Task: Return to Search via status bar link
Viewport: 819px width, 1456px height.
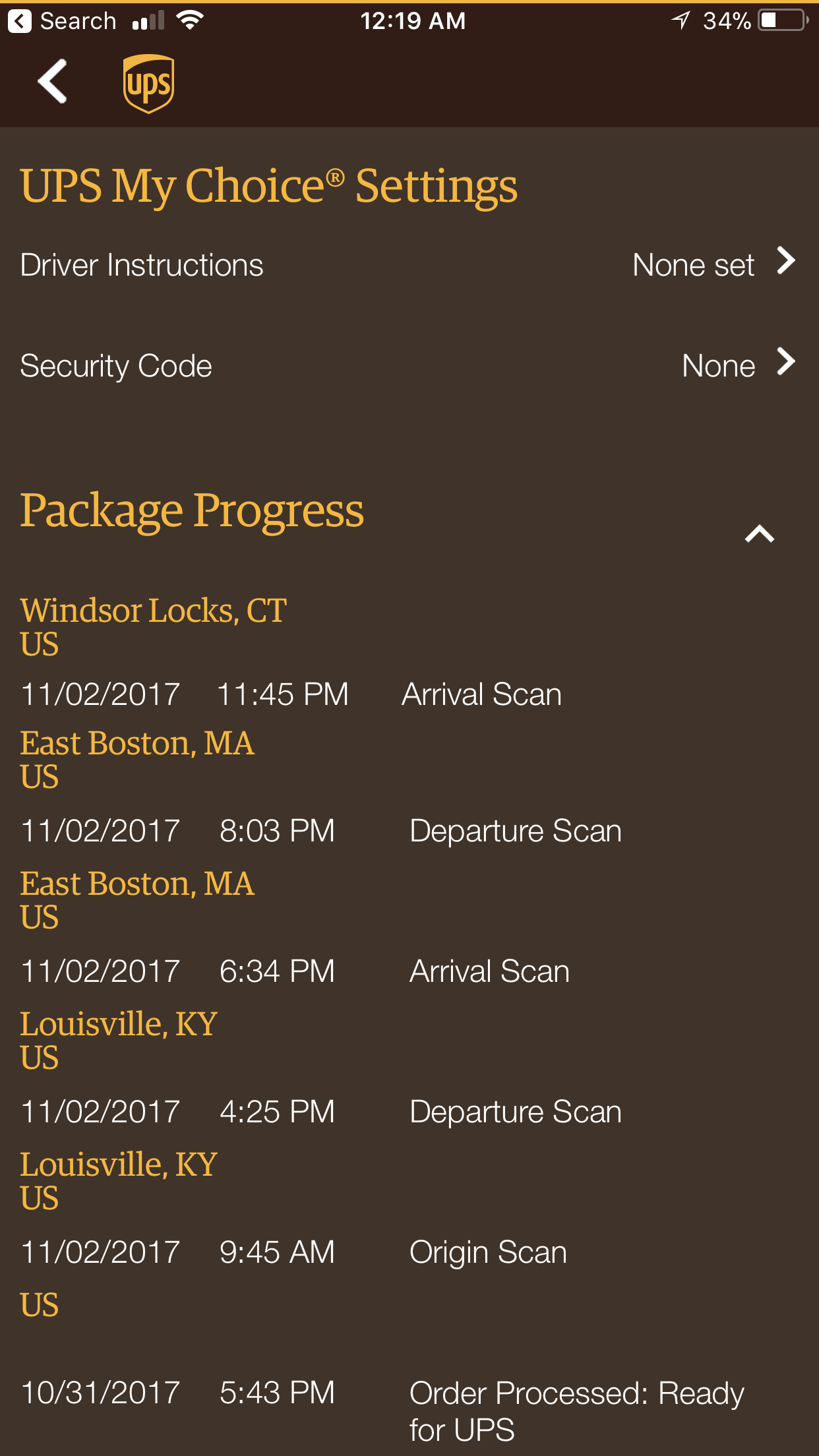Action: [x=62, y=21]
